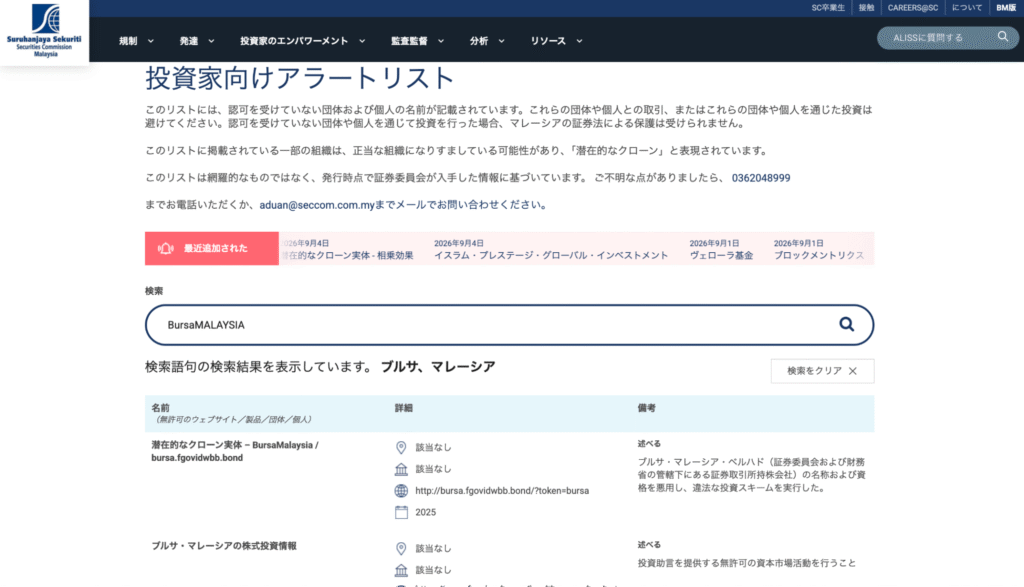The image size is (1024, 587).
Task: Click the 検索をクリア button
Action: pos(822,371)
